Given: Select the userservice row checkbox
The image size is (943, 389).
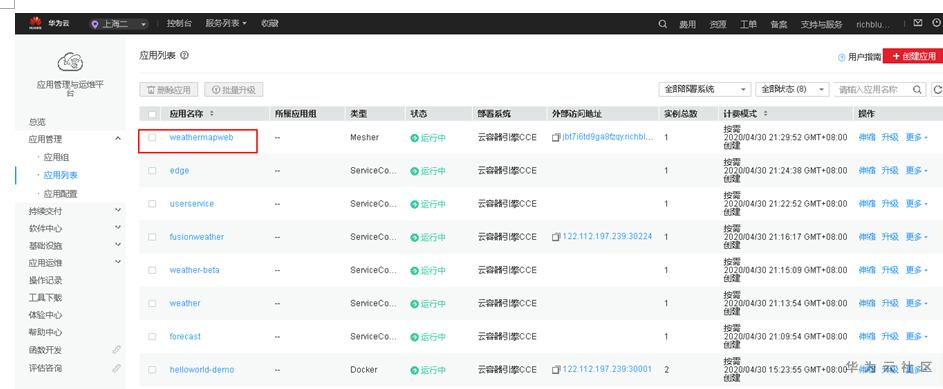Looking at the screenshot, I should (152, 204).
